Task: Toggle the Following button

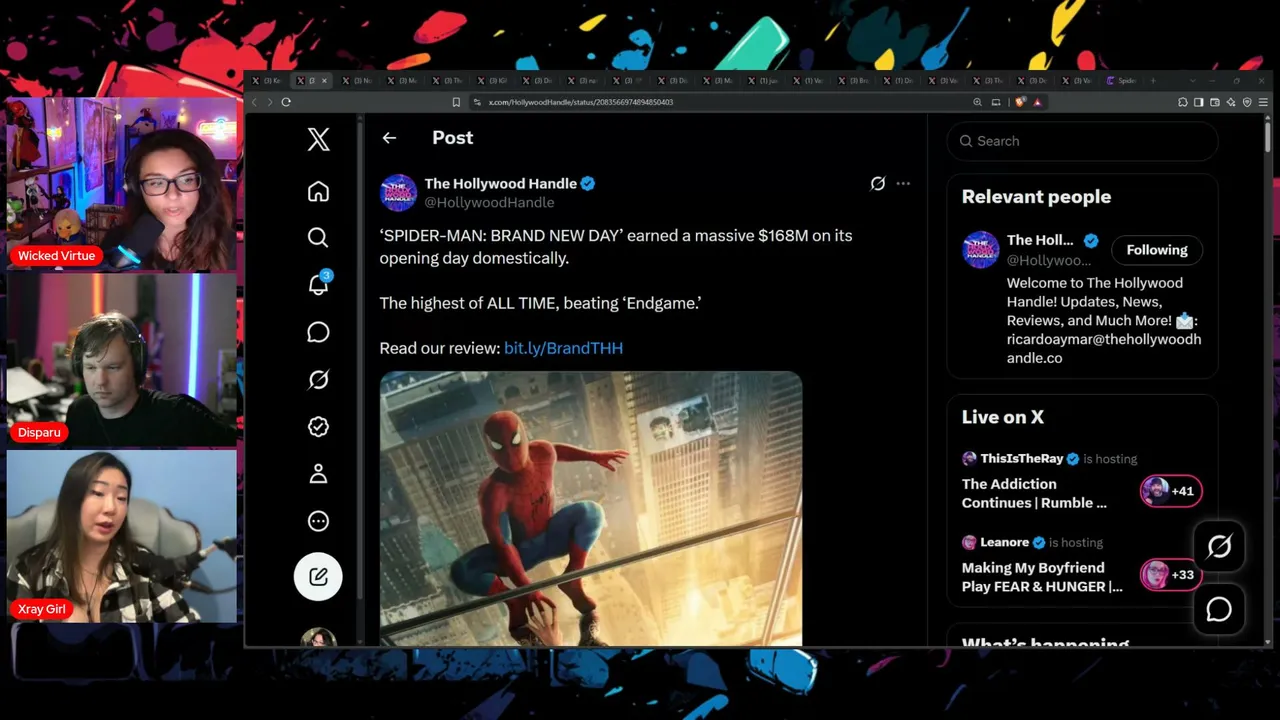Action: tap(1157, 250)
